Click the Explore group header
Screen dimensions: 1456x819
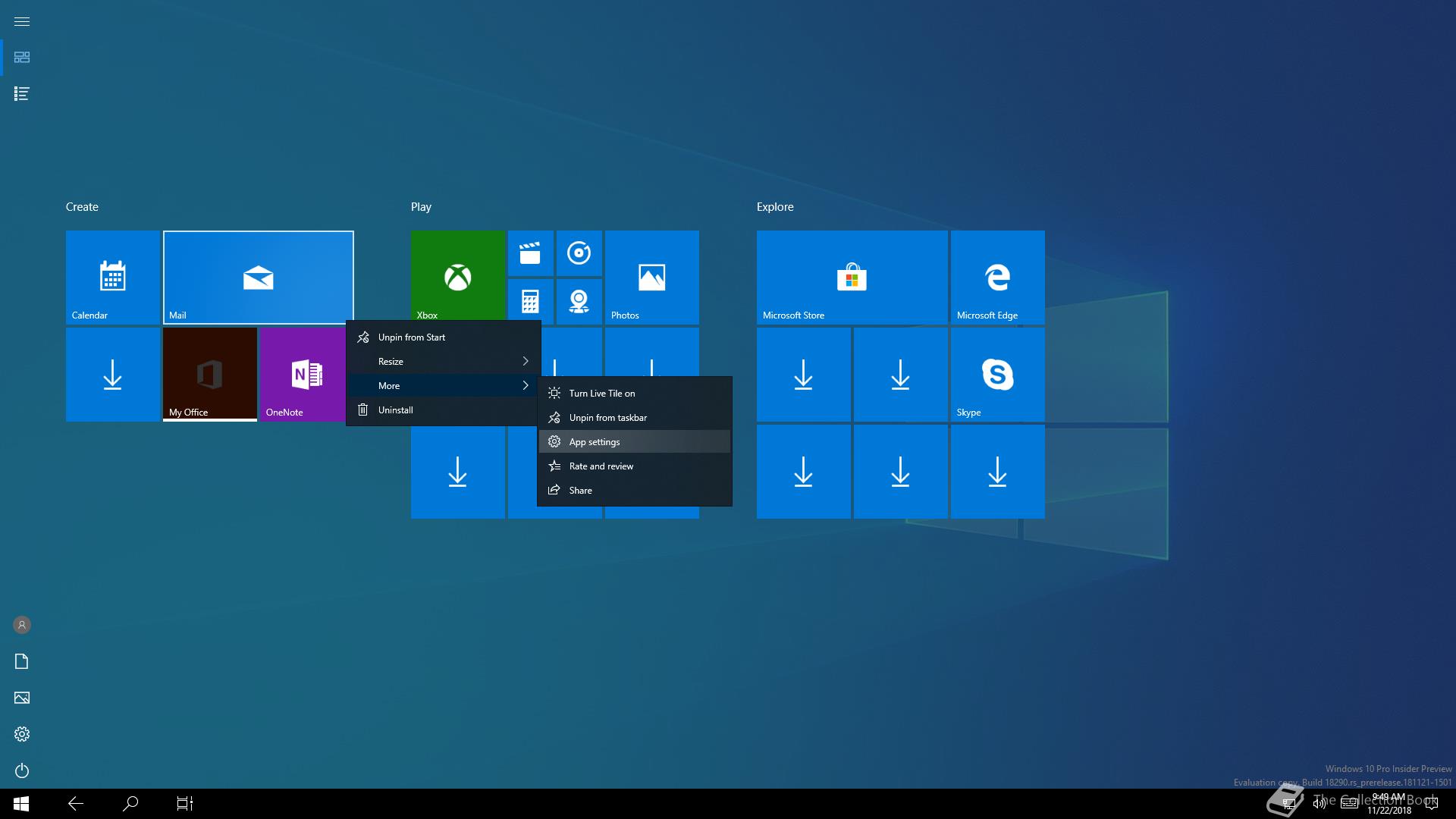click(775, 207)
